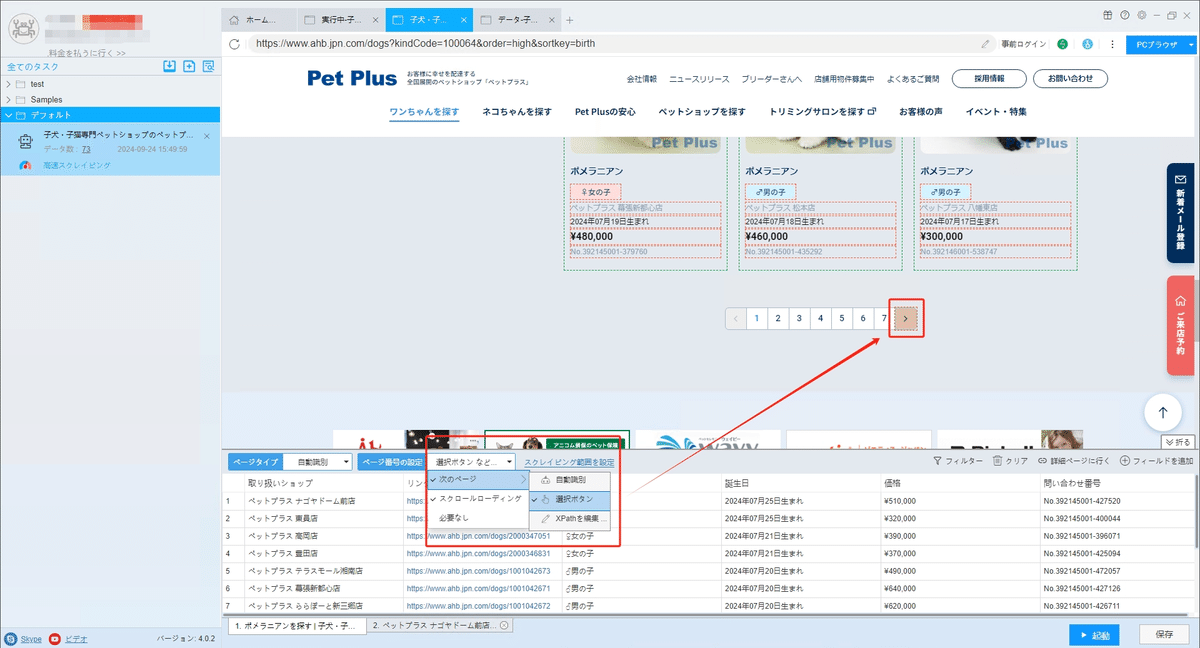Switch to the 実行中-子 tab
This screenshot has height=648, width=1200.
340,19
